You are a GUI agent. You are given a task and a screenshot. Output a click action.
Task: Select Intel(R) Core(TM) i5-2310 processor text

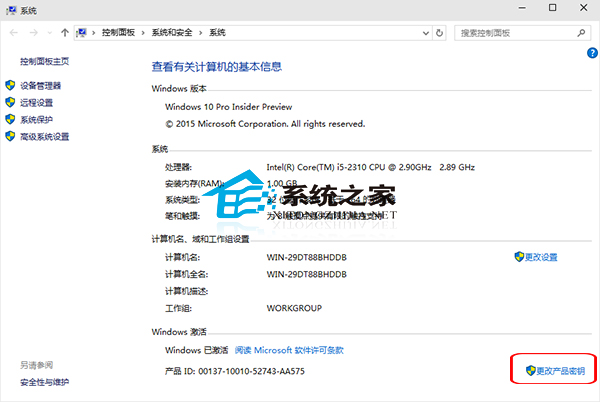[x=370, y=167]
